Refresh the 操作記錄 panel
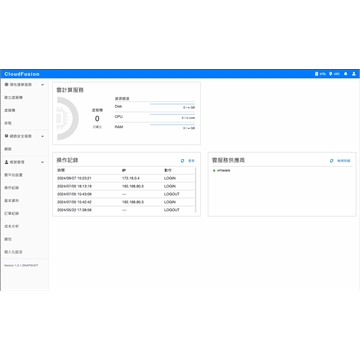360x360 pixels. pyautogui.click(x=182, y=161)
